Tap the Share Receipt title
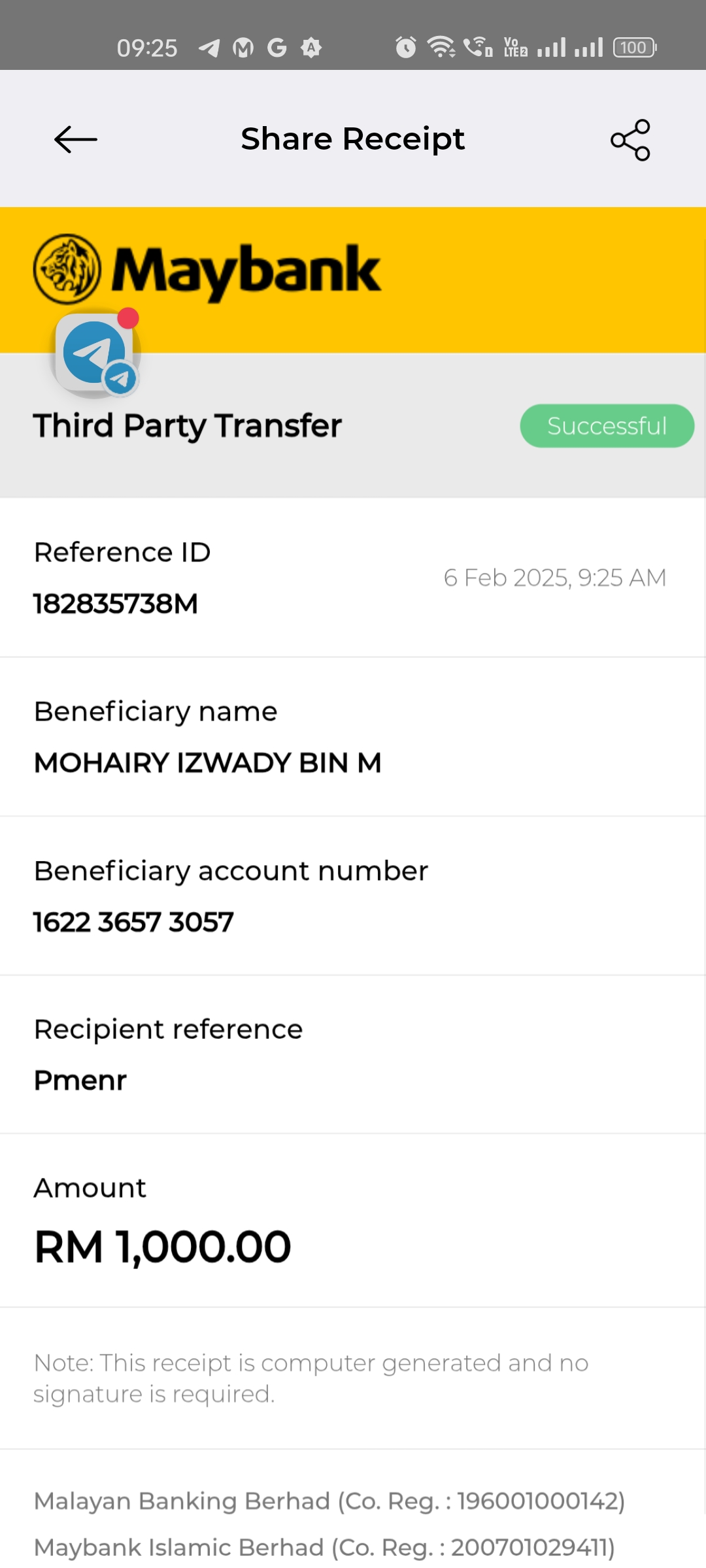 tap(352, 139)
